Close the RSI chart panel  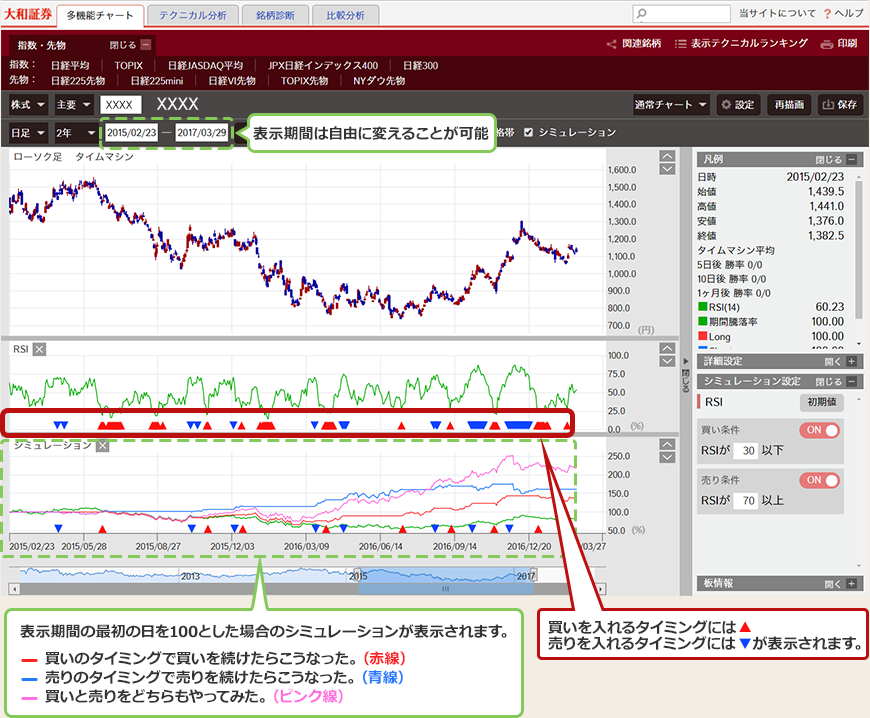click(40, 349)
